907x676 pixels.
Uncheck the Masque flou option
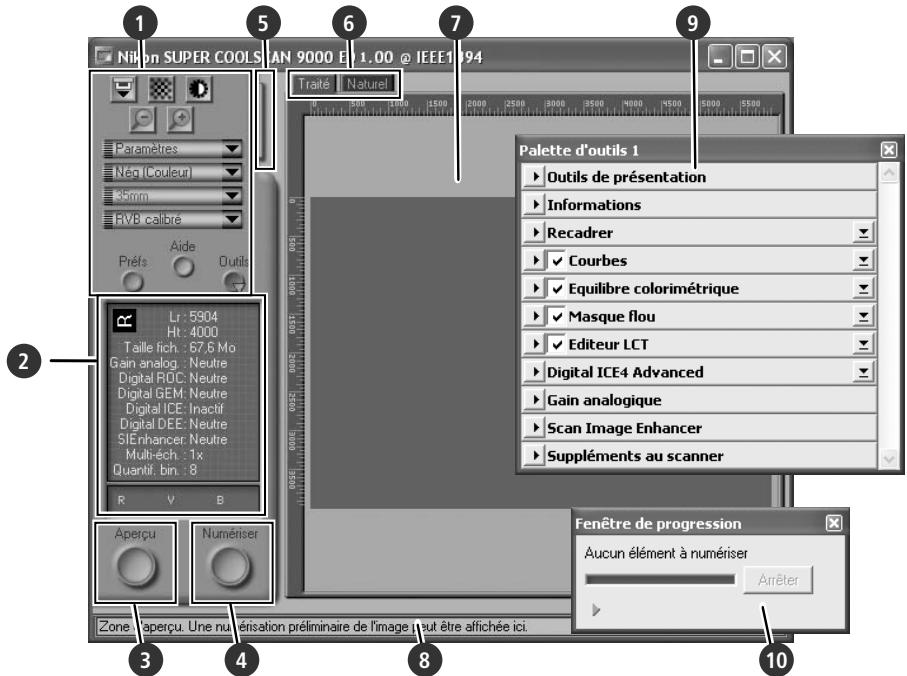(558, 316)
